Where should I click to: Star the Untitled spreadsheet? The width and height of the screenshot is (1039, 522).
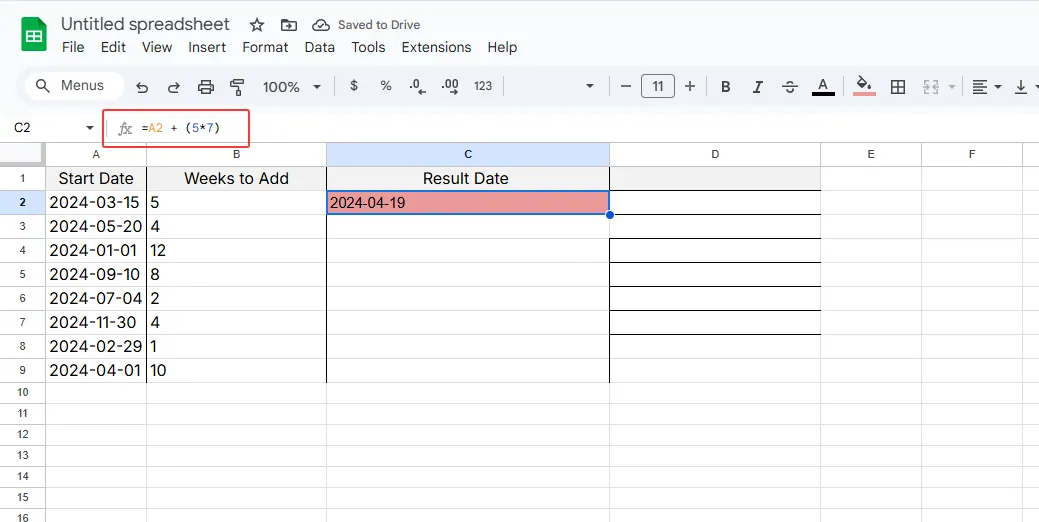(x=257, y=25)
